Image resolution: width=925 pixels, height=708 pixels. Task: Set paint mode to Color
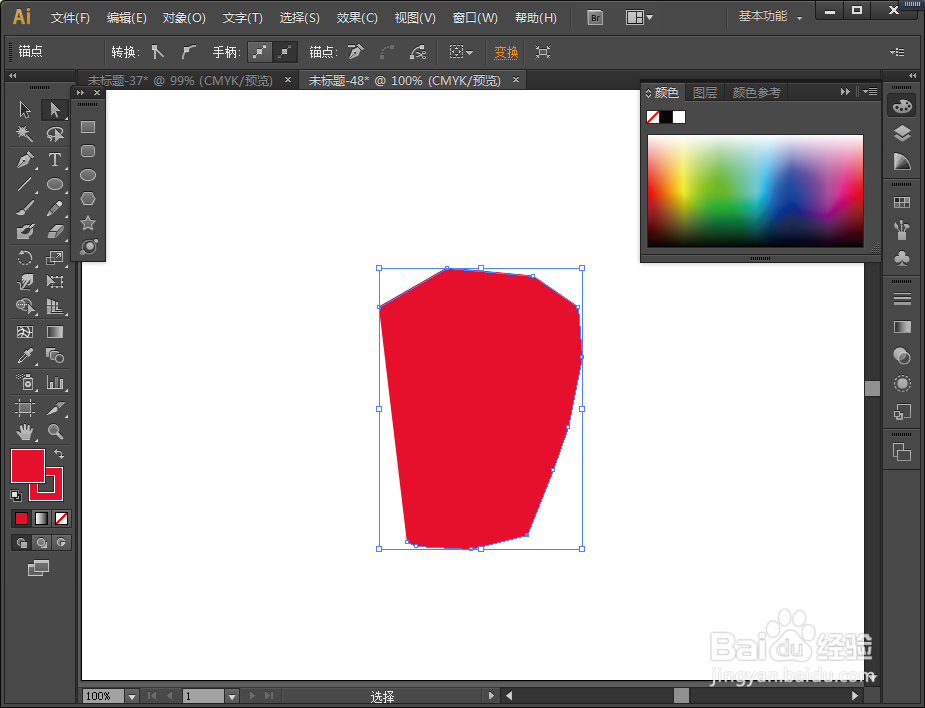coord(21,519)
